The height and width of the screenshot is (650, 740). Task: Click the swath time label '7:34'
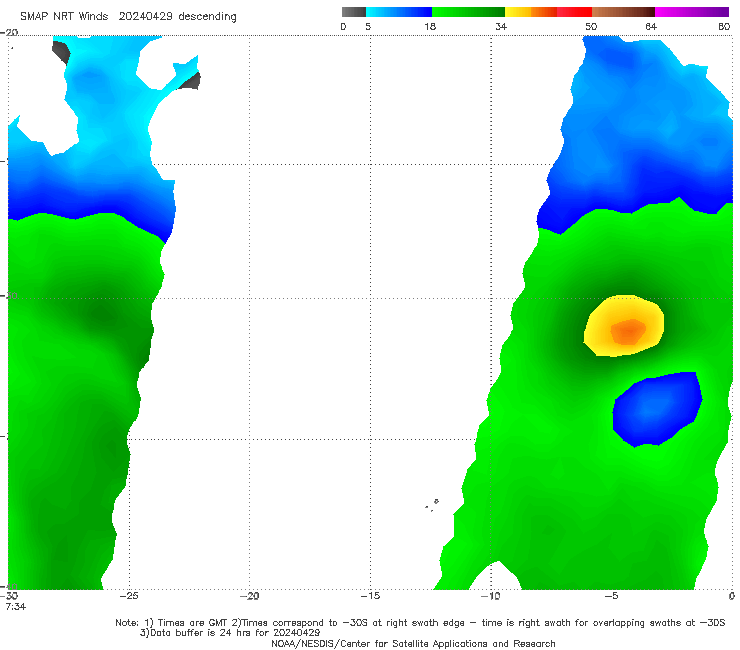(16, 607)
